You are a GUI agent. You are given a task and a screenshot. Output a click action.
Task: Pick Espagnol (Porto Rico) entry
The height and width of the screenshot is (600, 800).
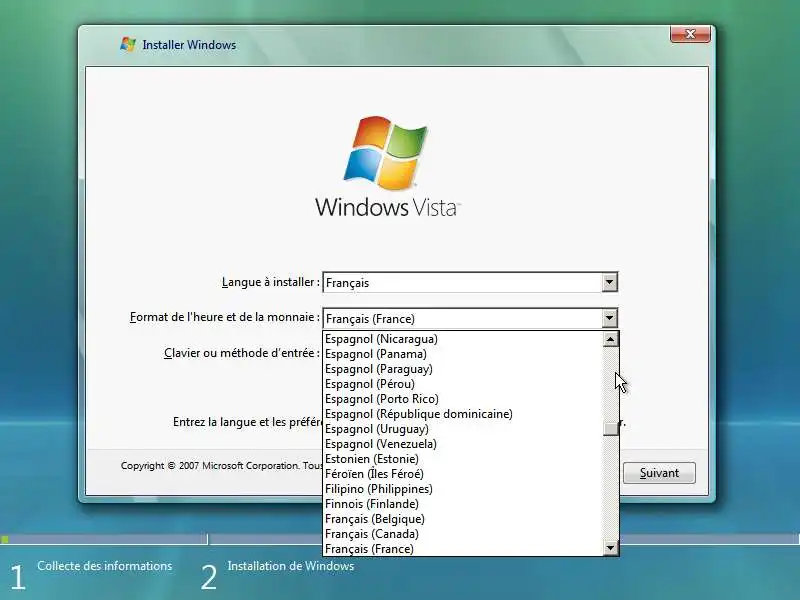[463, 398]
